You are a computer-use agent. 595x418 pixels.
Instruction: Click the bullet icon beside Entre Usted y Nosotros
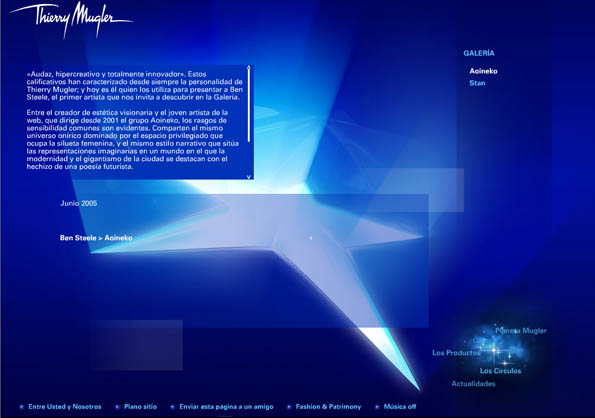(x=22, y=407)
